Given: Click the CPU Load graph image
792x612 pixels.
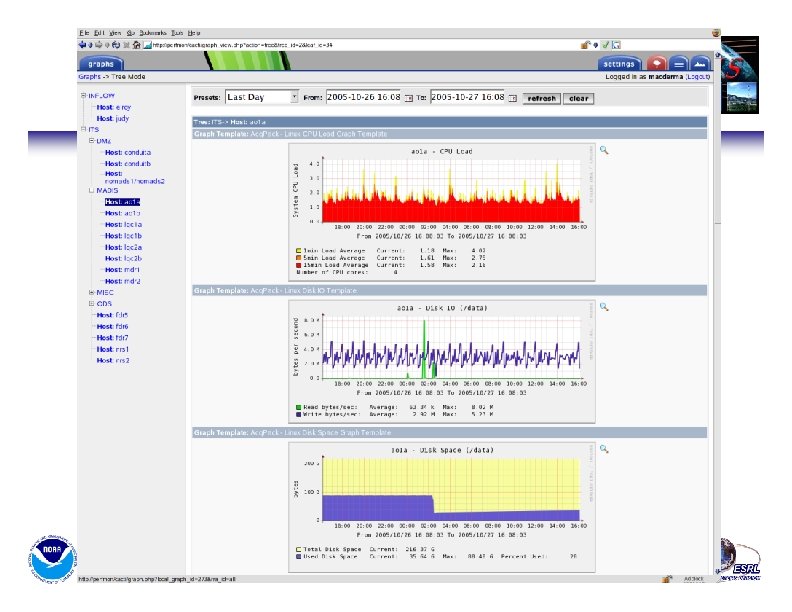Looking at the screenshot, I should (x=441, y=212).
